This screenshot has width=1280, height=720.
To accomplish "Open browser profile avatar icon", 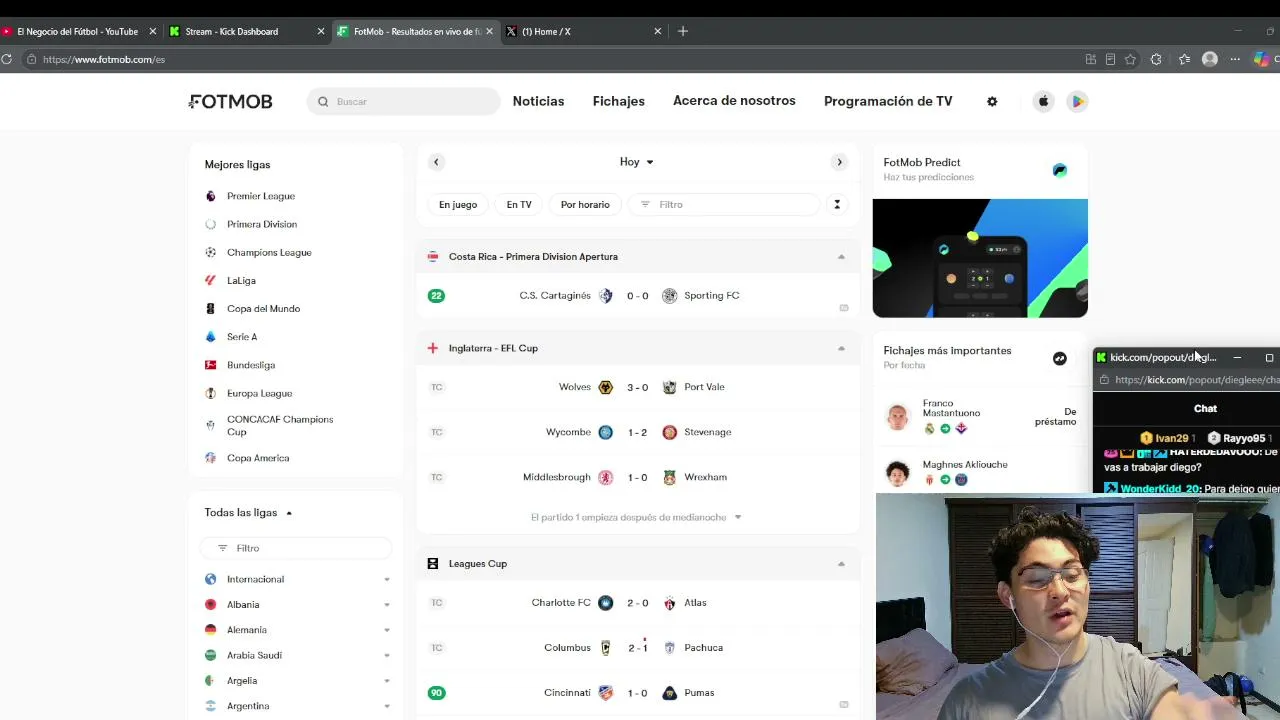I will click(x=1210, y=59).
